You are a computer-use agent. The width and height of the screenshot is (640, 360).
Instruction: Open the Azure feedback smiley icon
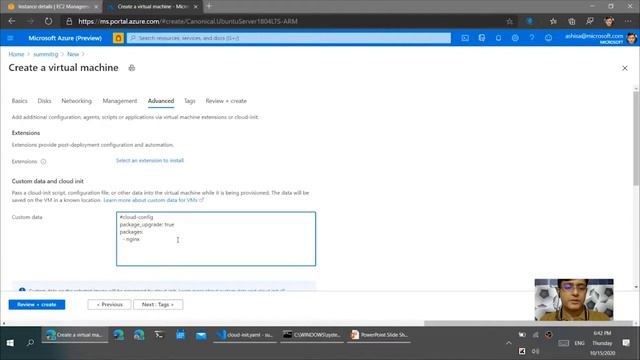[549, 38]
